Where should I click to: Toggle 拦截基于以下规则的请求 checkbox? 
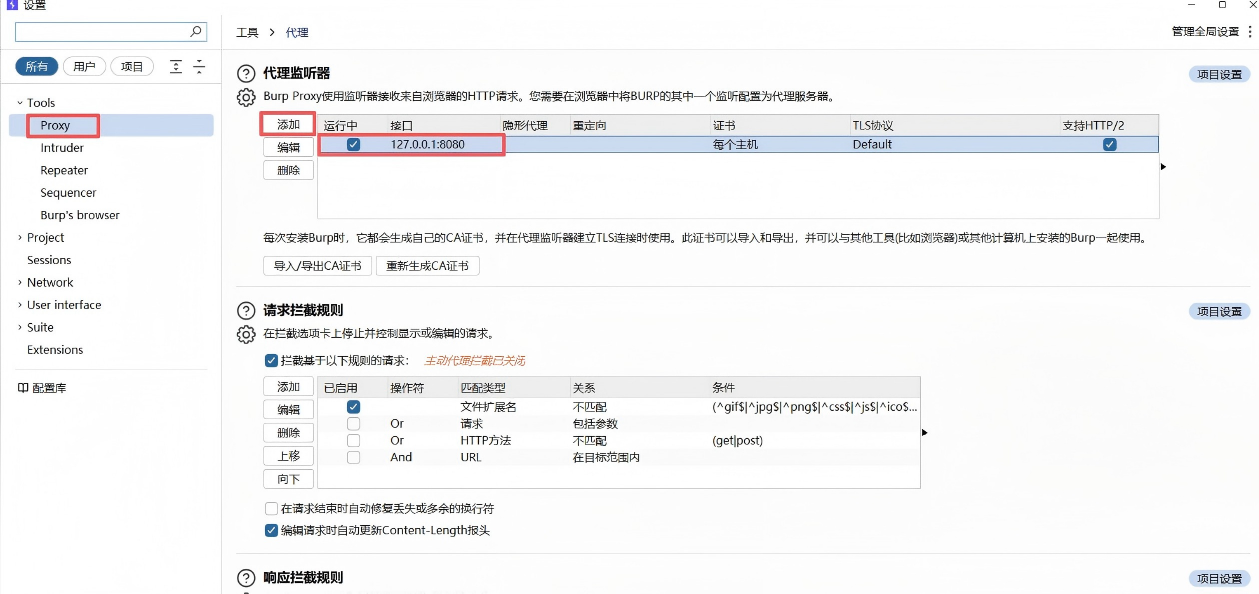(271, 360)
